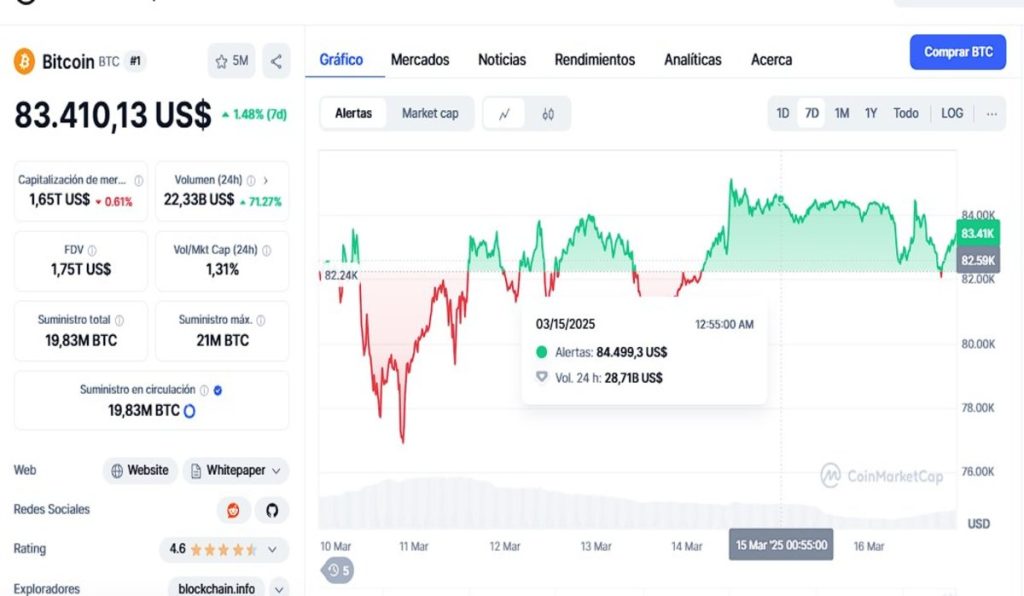Click the share icon beside Bitcoin
The height and width of the screenshot is (596, 1024).
point(276,61)
